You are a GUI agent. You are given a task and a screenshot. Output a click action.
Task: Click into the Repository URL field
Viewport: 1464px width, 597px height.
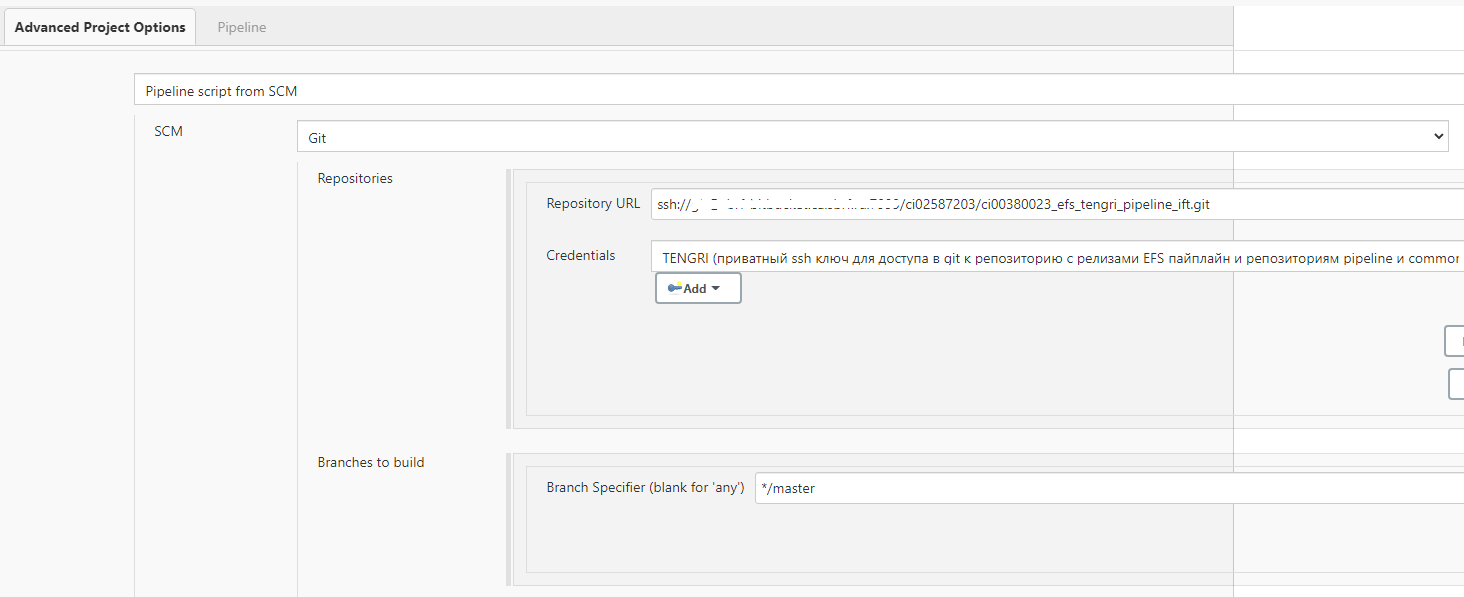point(1050,204)
